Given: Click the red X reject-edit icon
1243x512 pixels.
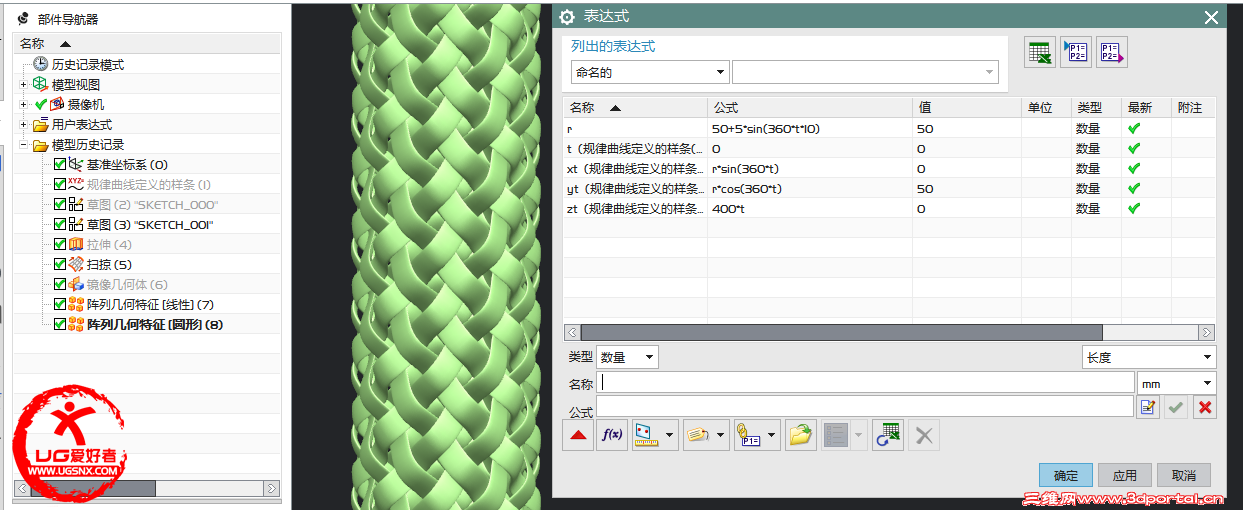Looking at the screenshot, I should click(x=1205, y=407).
